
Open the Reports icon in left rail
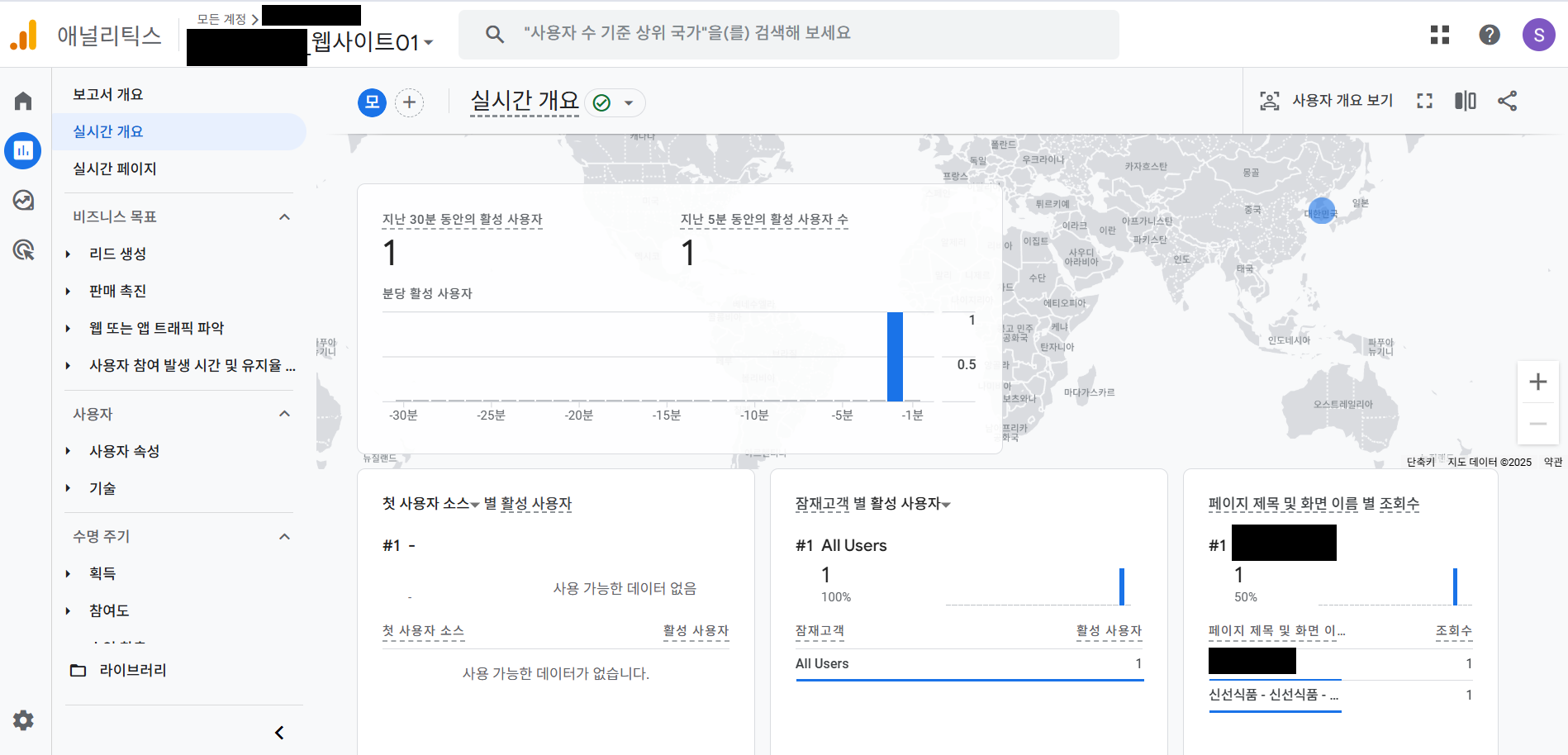23,150
